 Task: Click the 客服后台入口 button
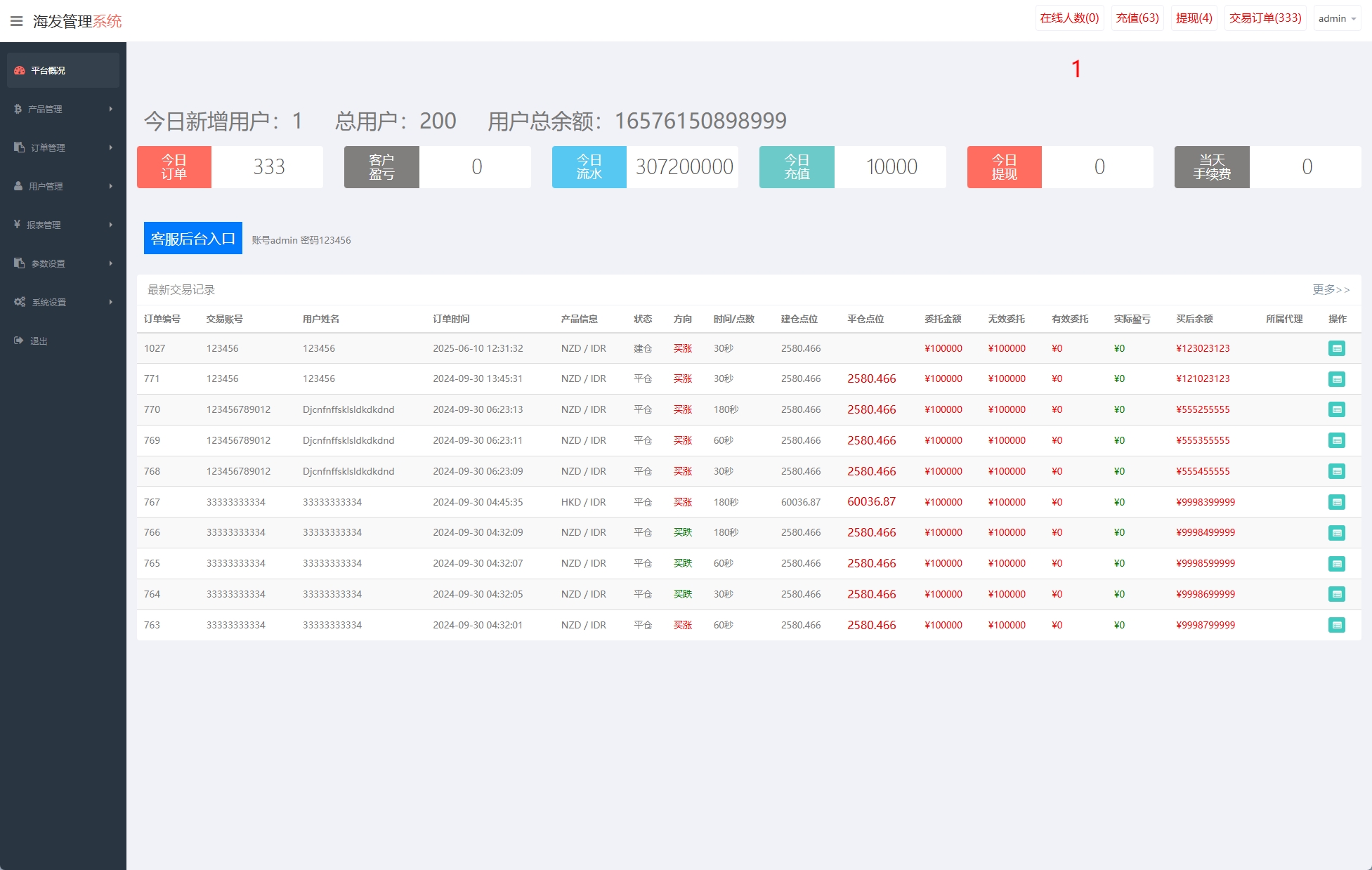tap(193, 239)
